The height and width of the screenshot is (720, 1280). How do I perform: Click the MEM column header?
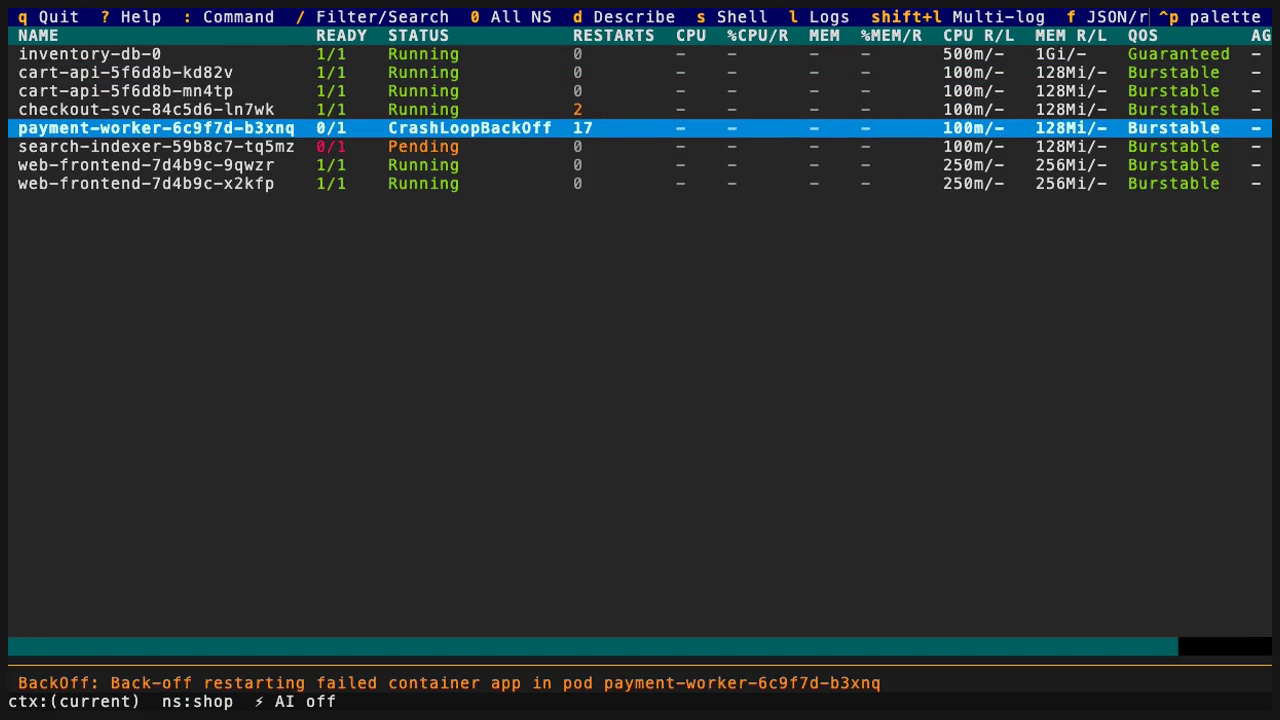tap(824, 35)
